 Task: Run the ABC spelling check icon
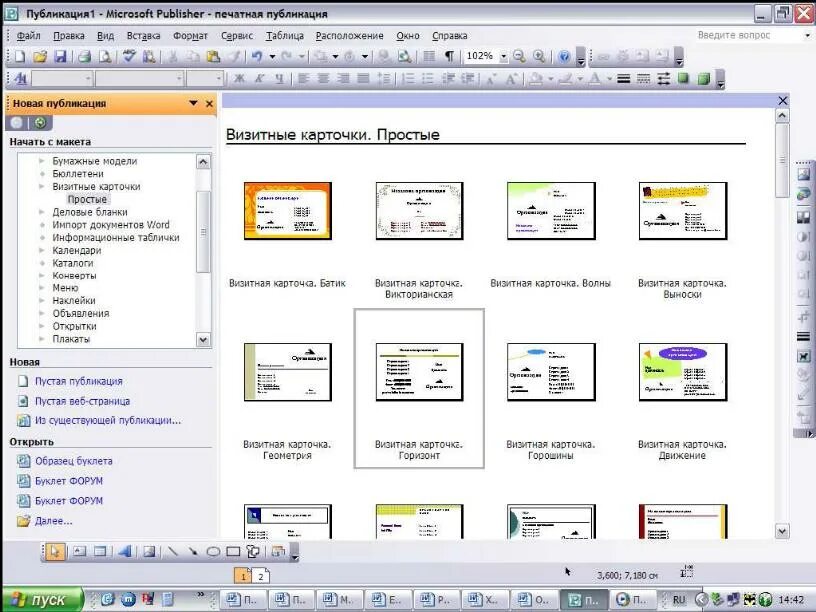[x=129, y=56]
